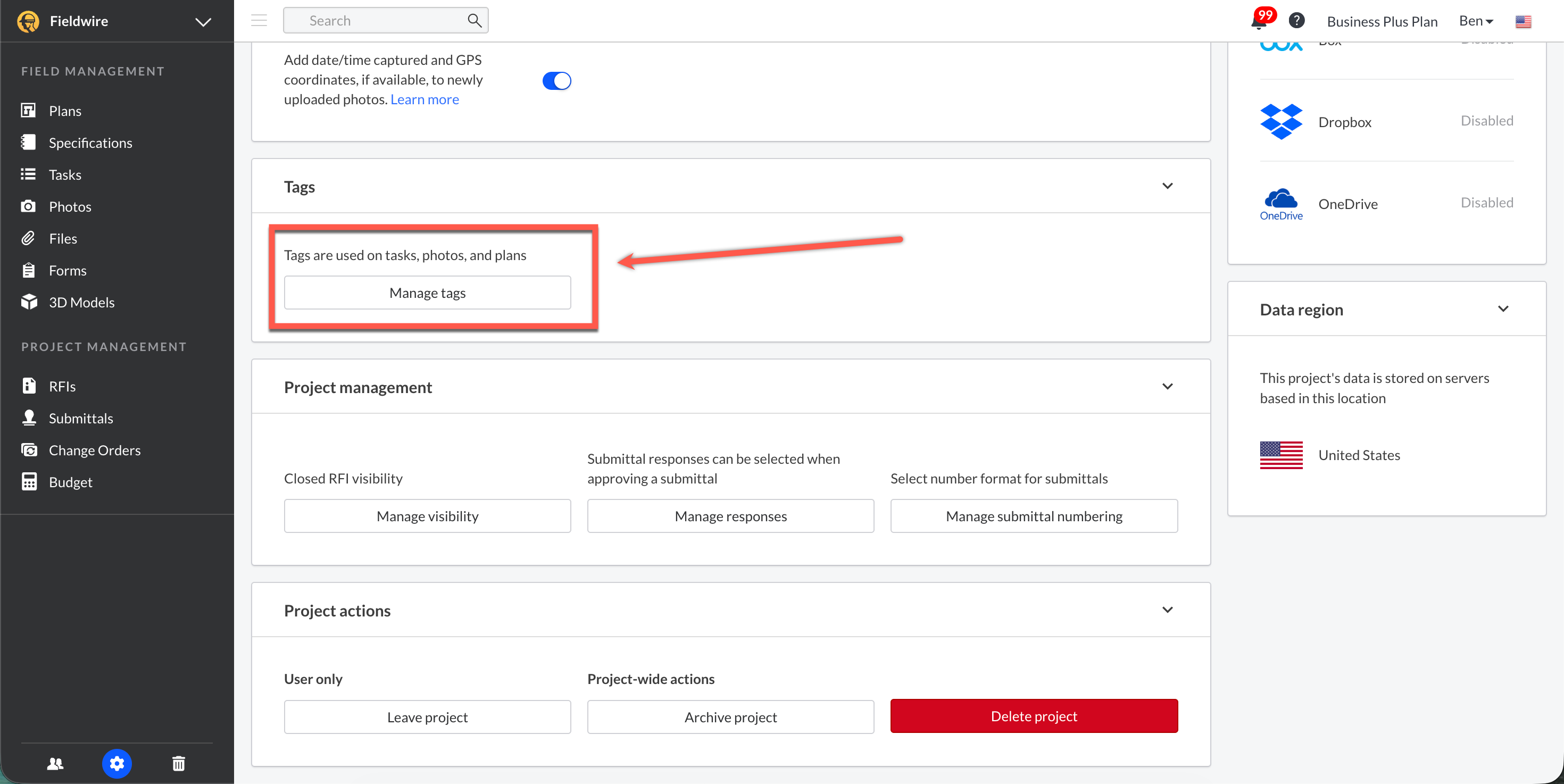
Task: Open the Tasks list icon
Action: 28,175
